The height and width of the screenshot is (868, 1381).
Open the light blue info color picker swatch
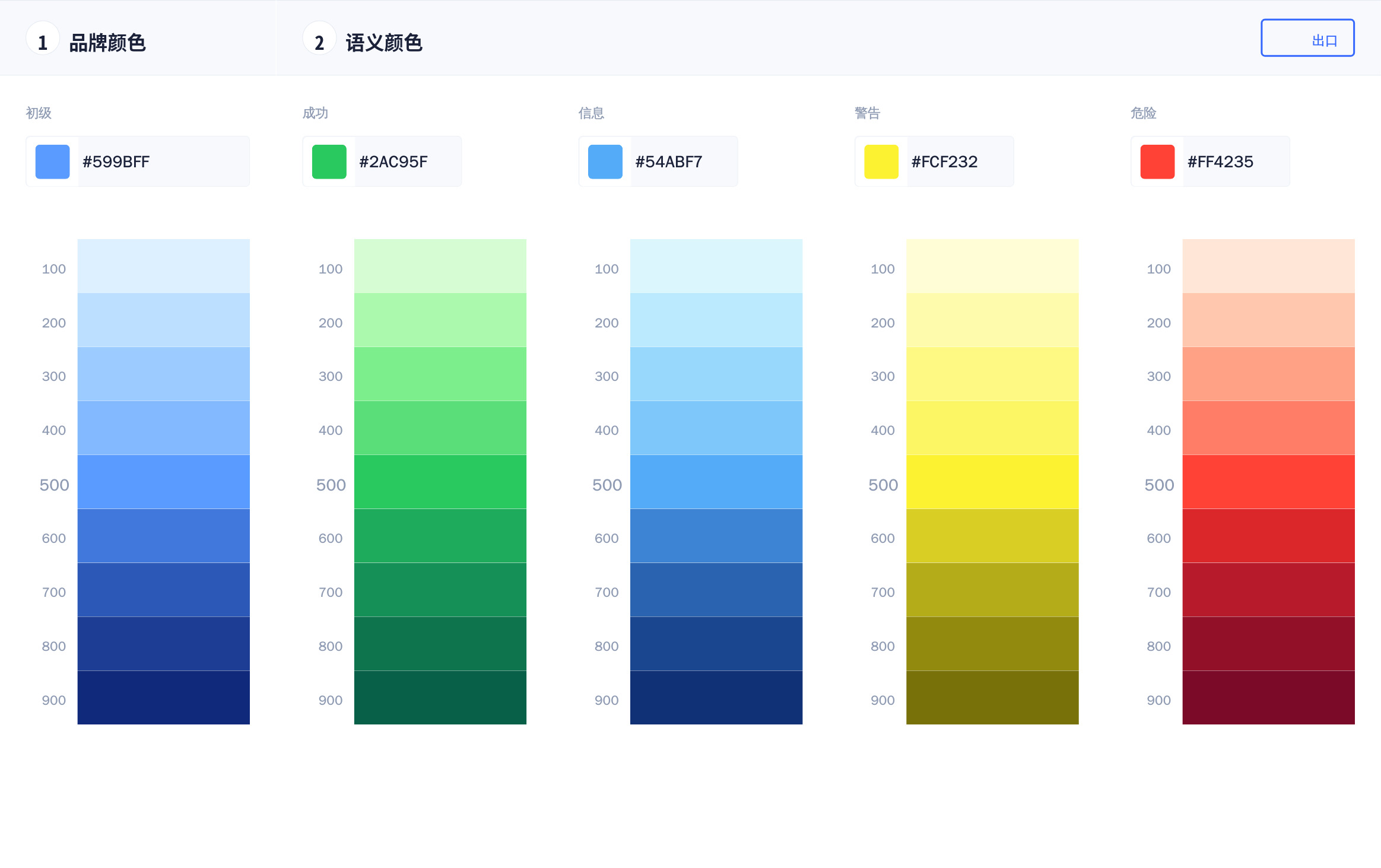[605, 161]
